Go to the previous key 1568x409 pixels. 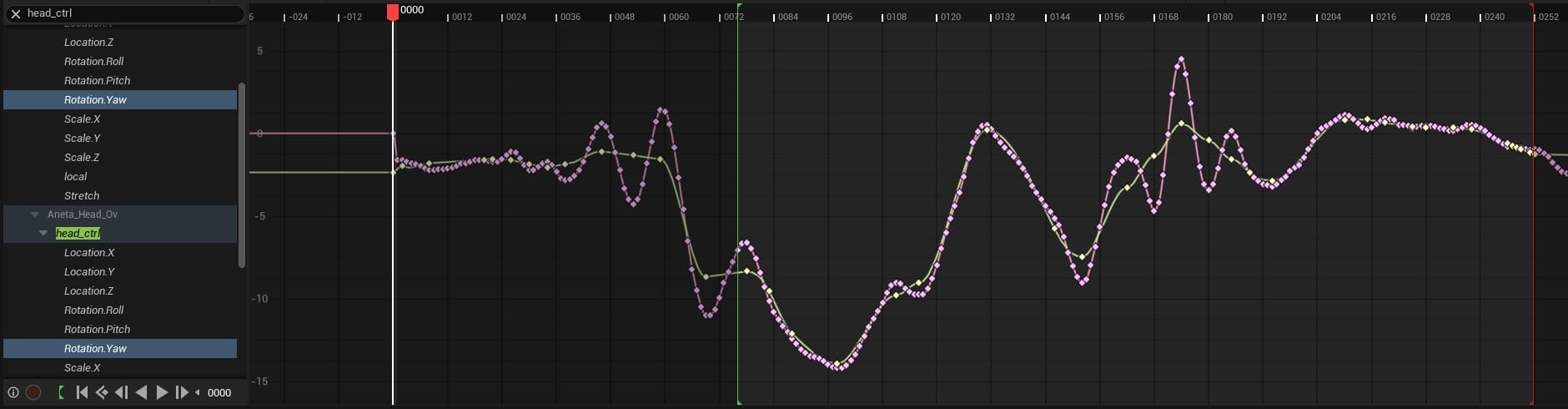[x=102, y=392]
